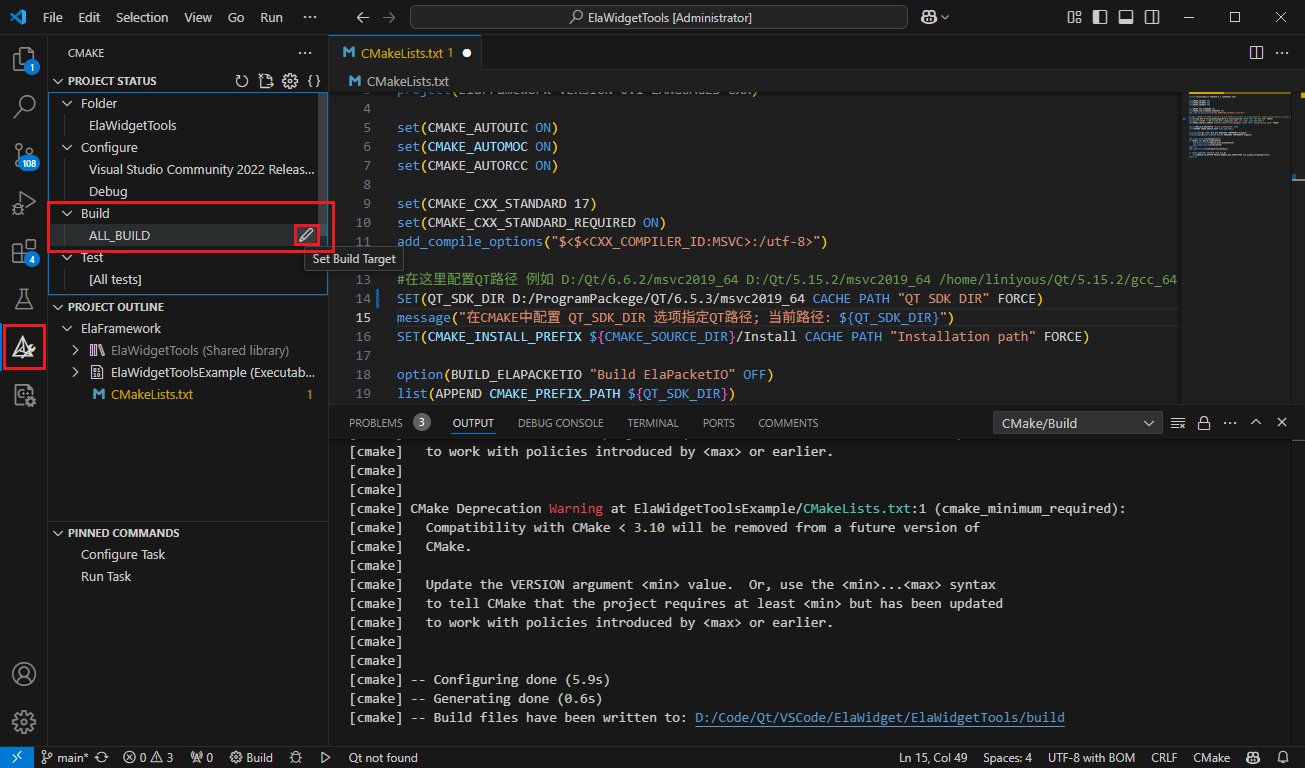1305x768 pixels.
Task: Click the refresh icon in Project Status header
Action: tap(241, 81)
